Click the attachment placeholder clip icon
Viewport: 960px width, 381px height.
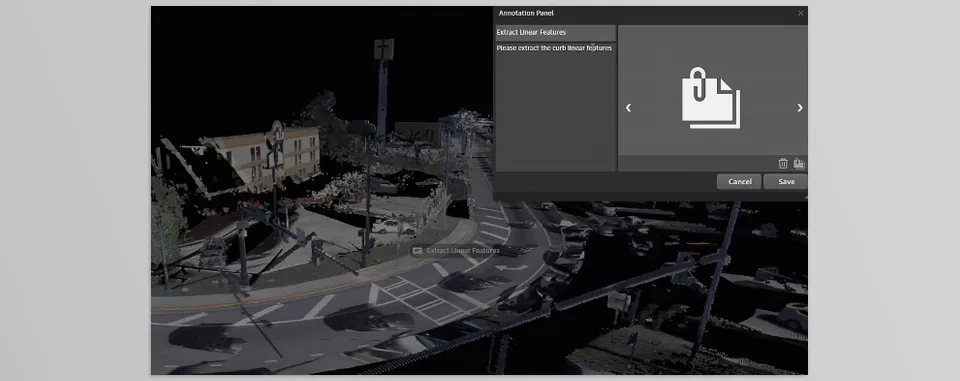point(711,98)
